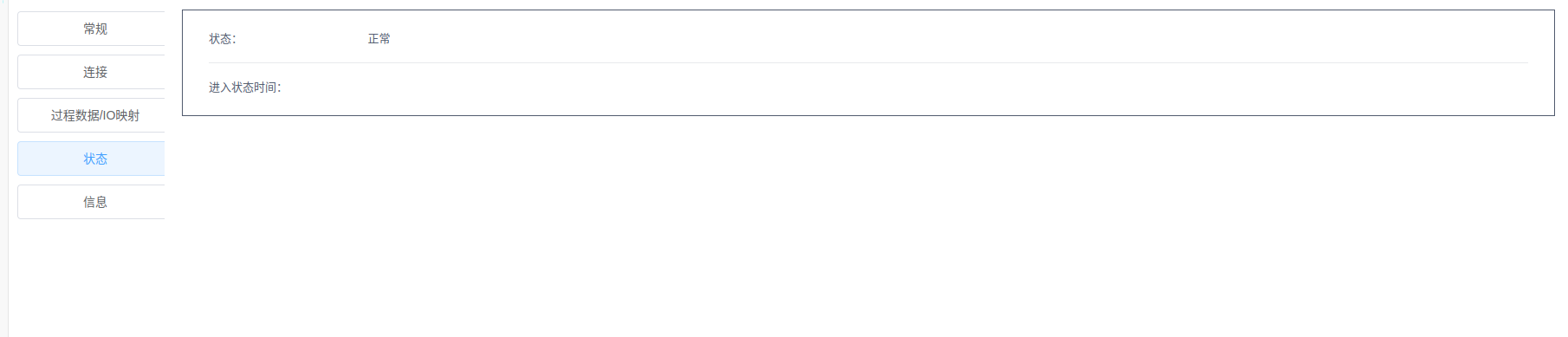This screenshot has width=1568, height=337.
Task: Click the top border of the status panel
Action: pyautogui.click(x=868, y=10)
